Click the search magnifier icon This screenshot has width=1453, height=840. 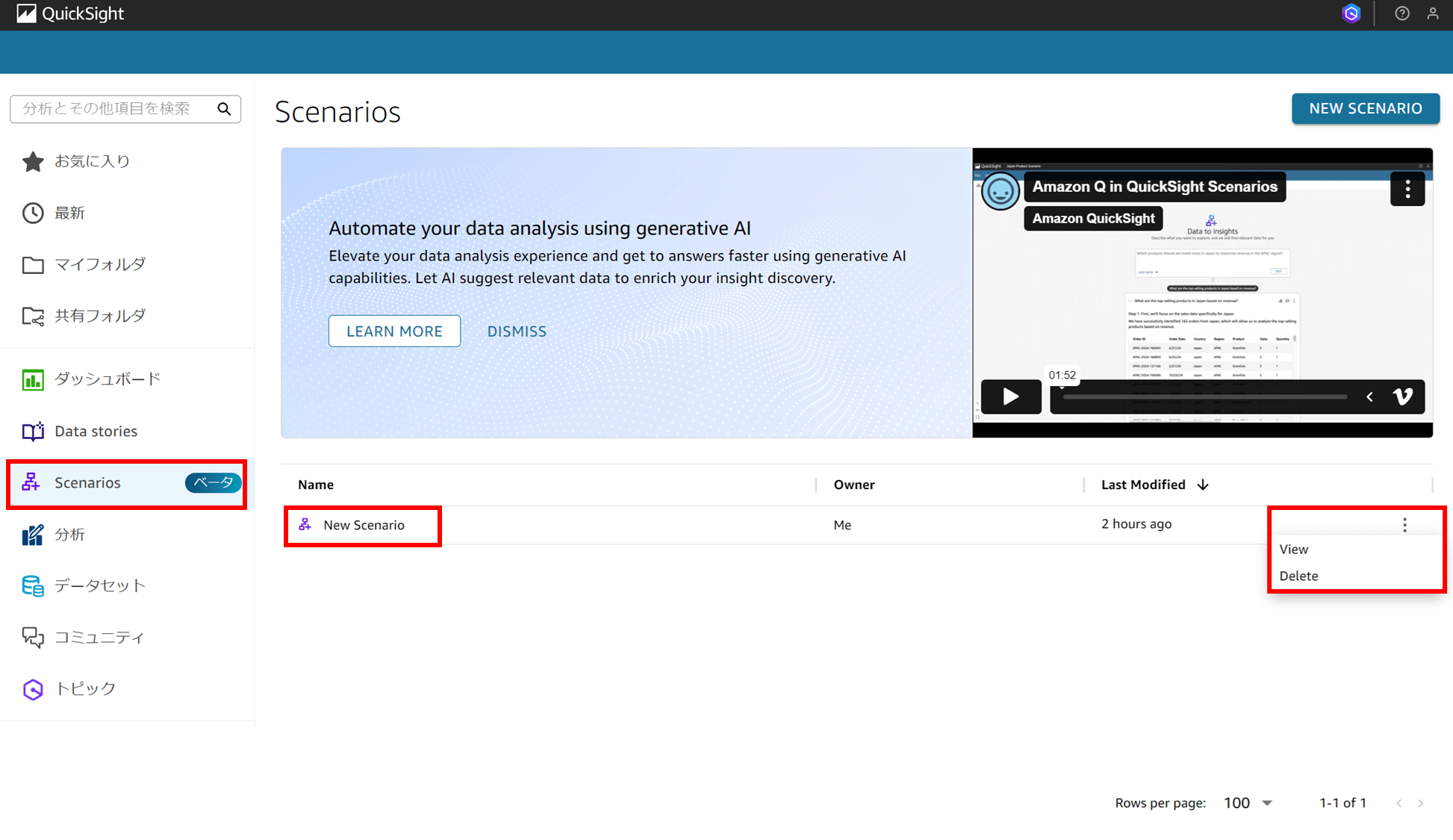224,109
